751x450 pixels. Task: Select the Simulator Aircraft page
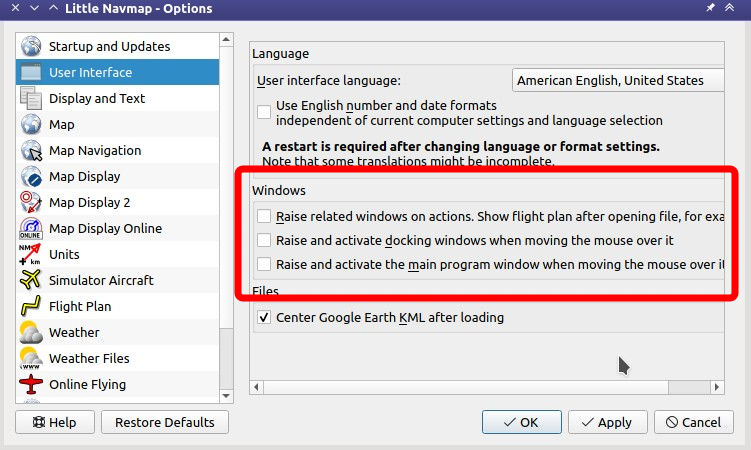pos(117,280)
